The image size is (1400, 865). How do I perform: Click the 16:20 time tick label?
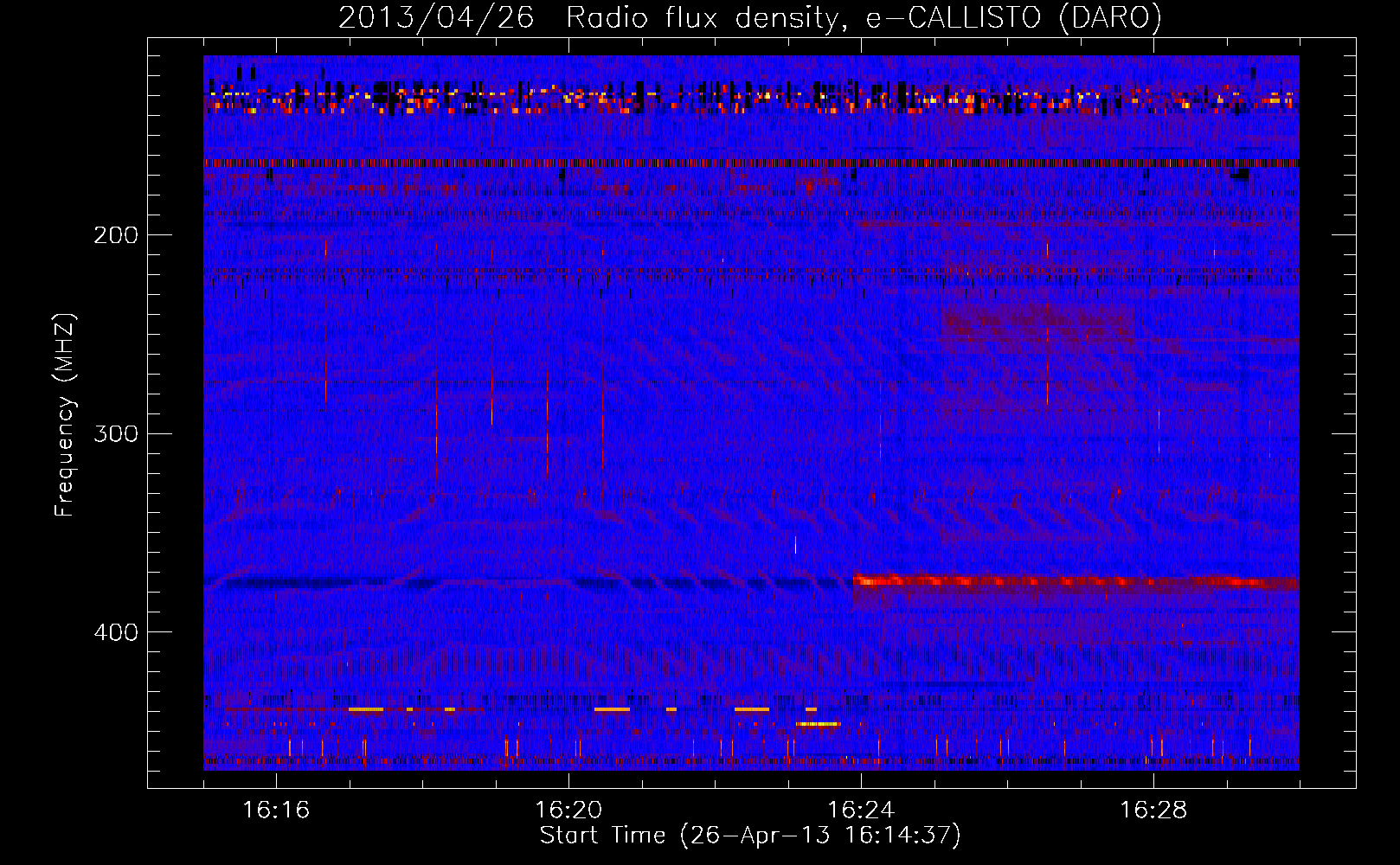(568, 811)
